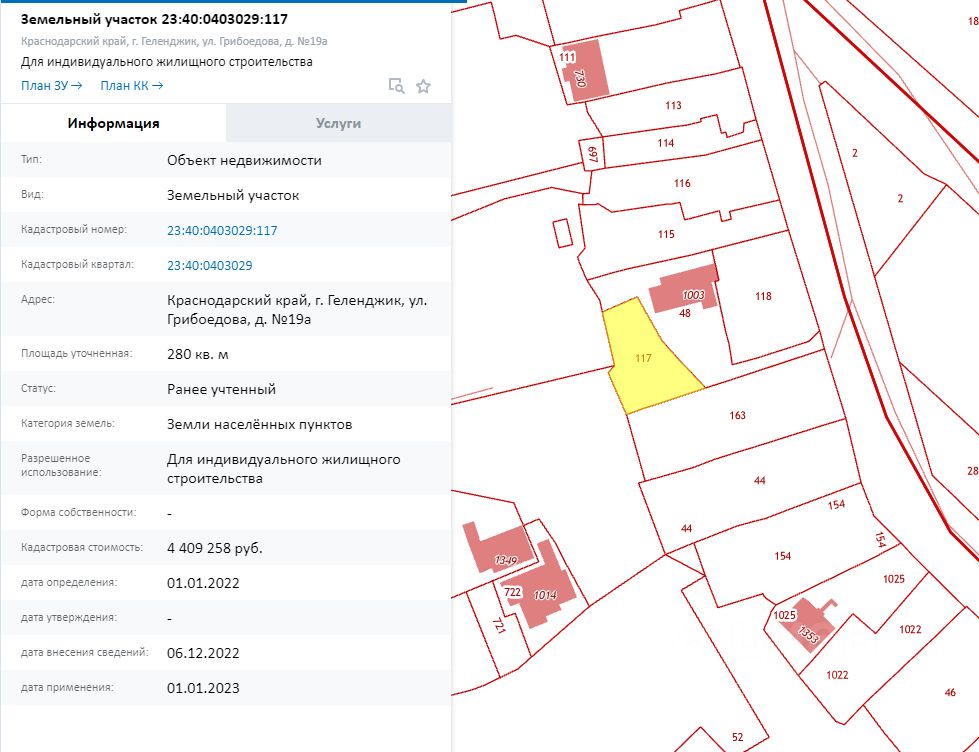Select the Информация tab
Viewport: 979px width, 752px height.
tap(113, 123)
